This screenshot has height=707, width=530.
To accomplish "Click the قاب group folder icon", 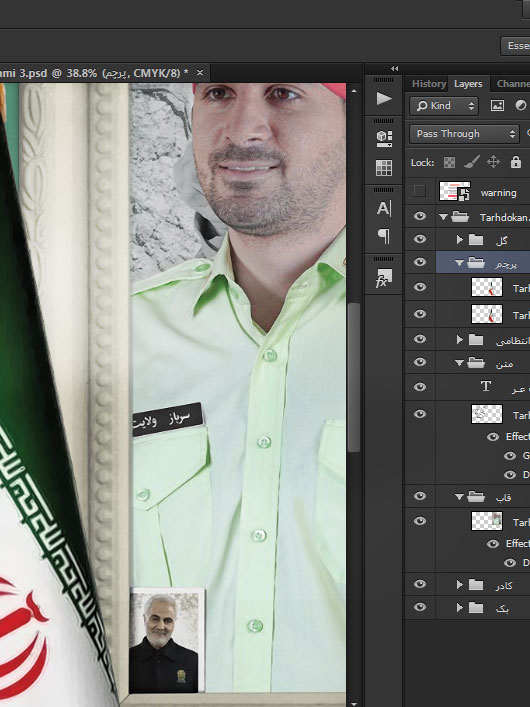I will pyautogui.click(x=476, y=497).
